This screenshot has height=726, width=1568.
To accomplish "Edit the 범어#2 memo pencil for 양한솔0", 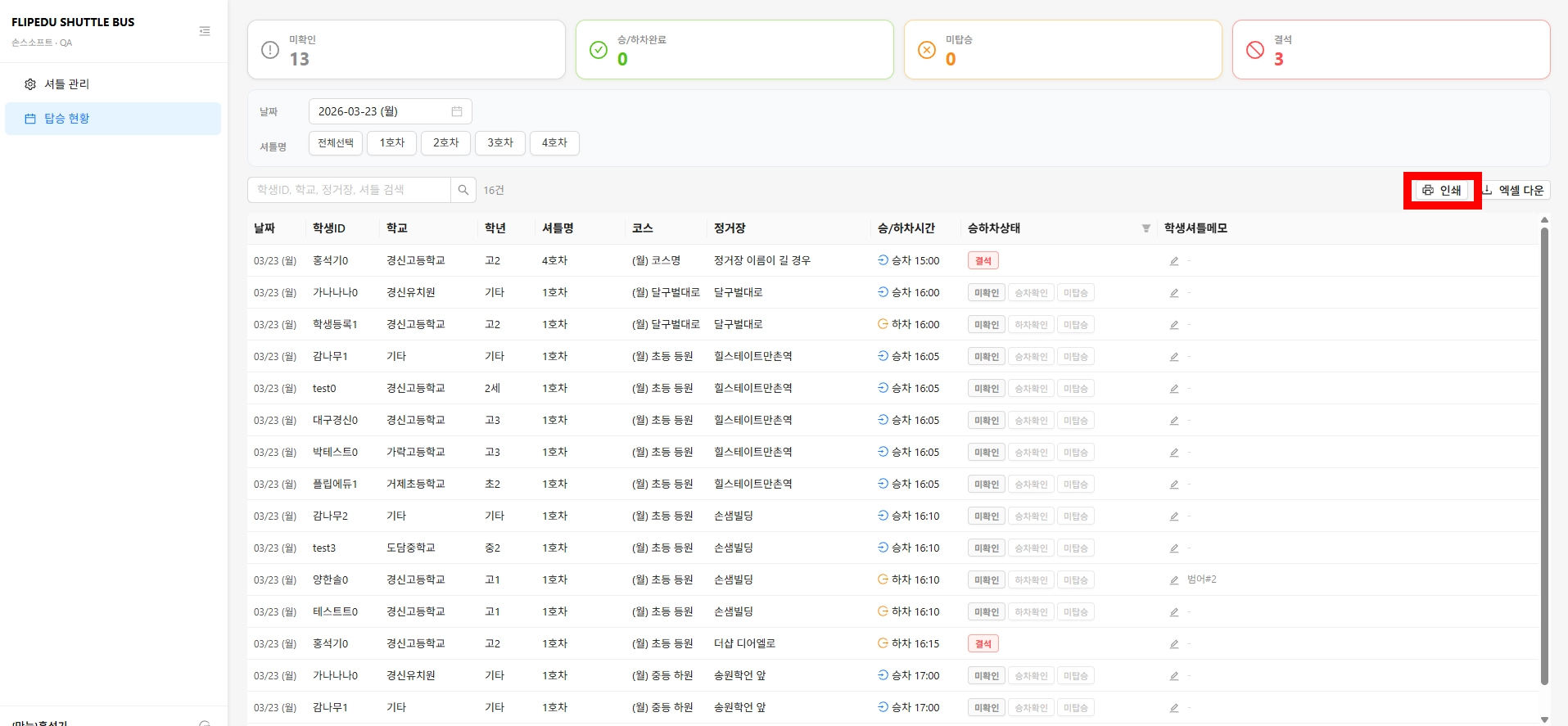I will [1174, 580].
